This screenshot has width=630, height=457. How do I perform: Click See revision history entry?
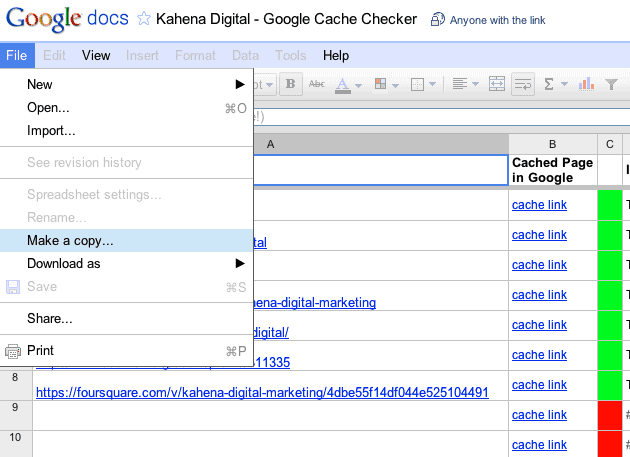[127, 162]
